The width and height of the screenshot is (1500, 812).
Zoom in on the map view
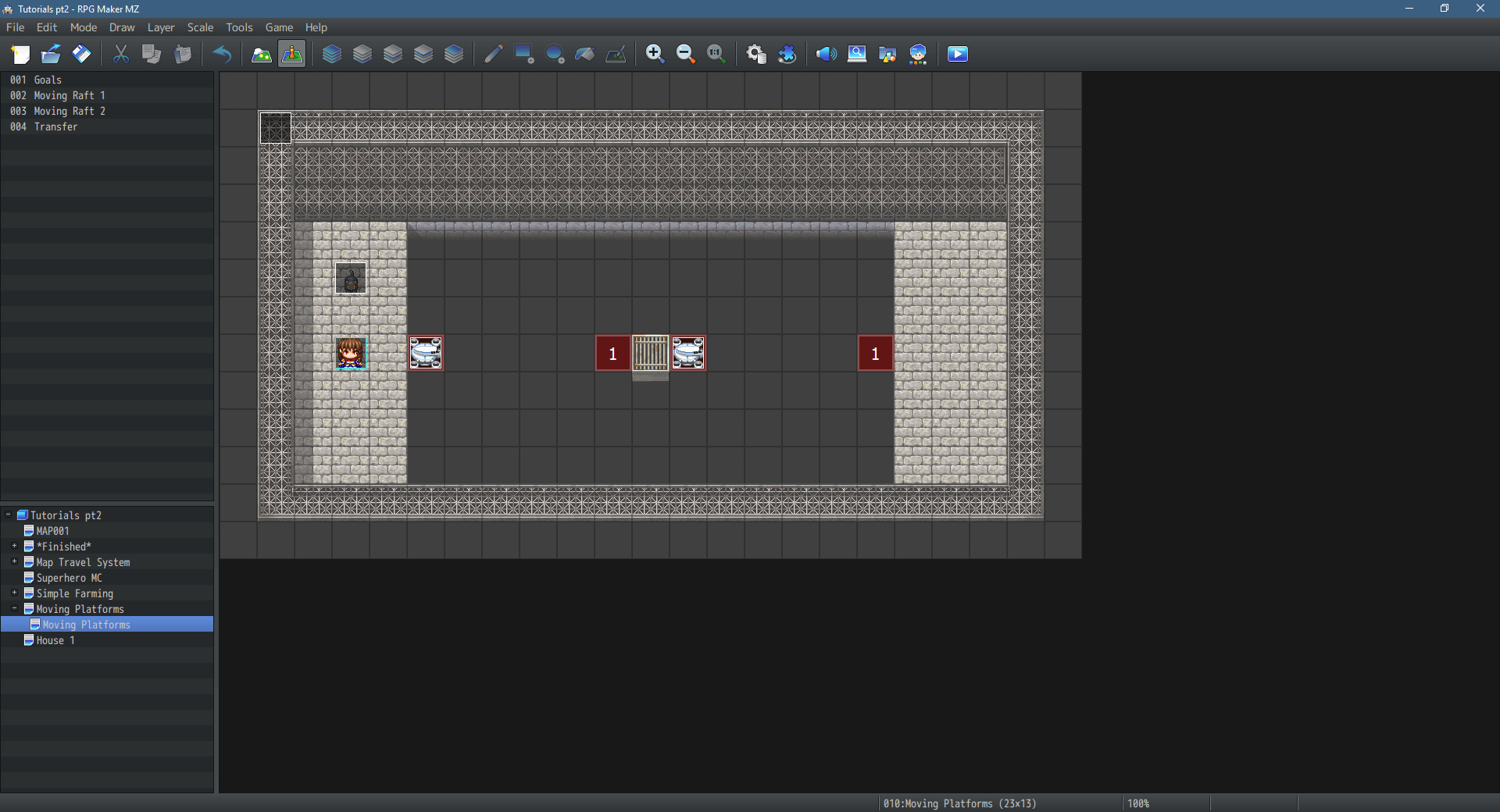655,54
